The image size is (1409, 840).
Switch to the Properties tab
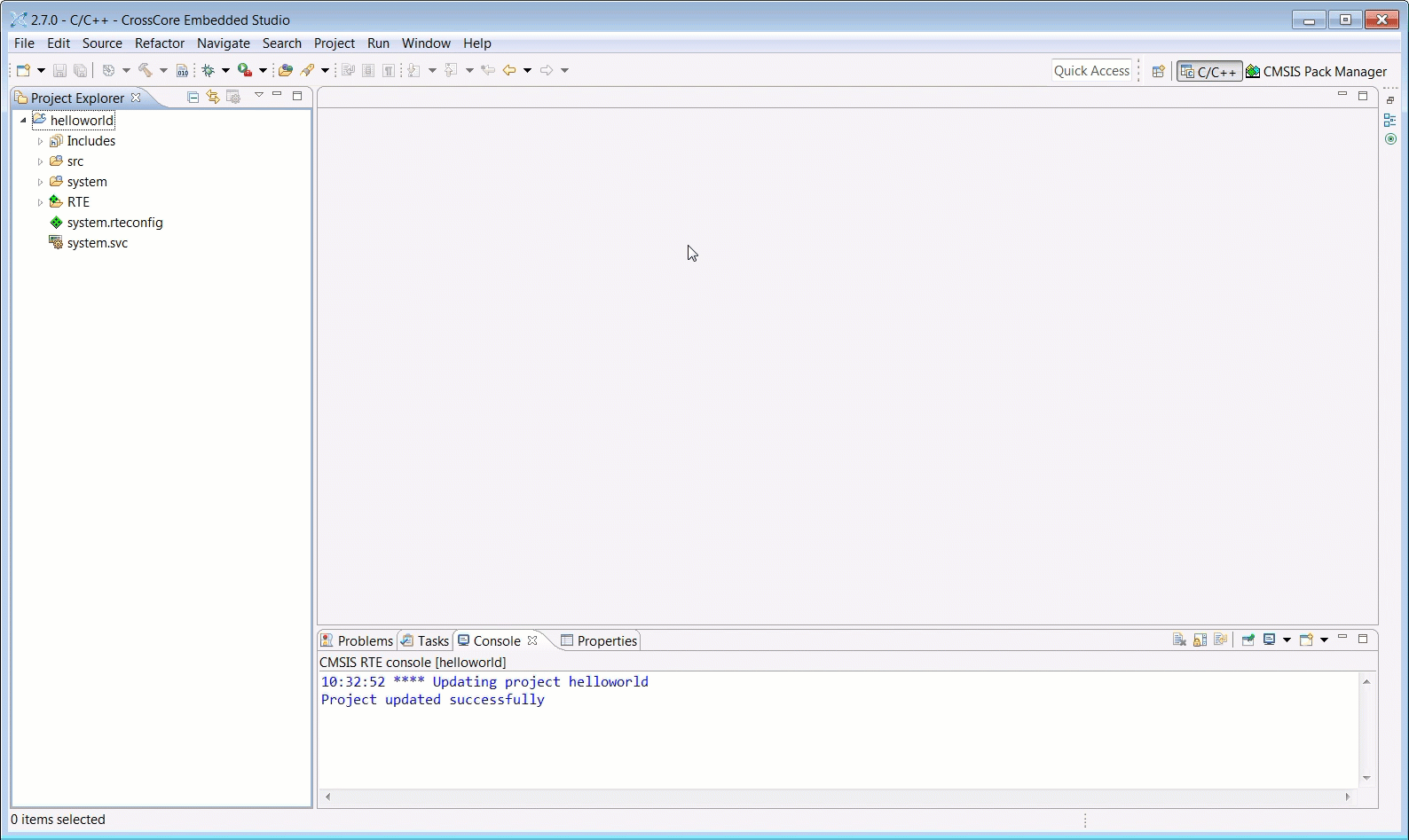tap(599, 640)
